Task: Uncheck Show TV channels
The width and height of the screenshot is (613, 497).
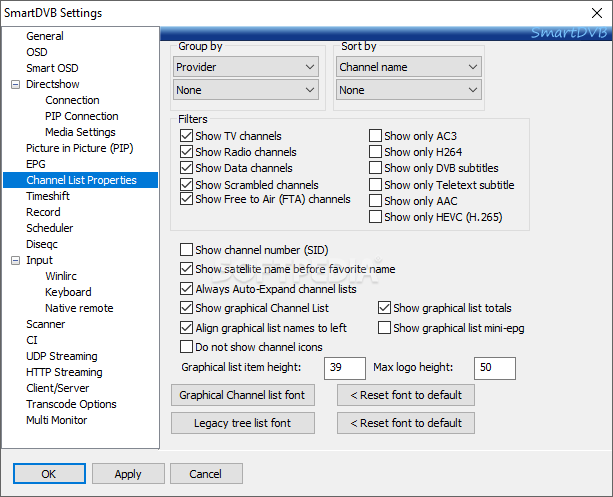Action: point(186,136)
